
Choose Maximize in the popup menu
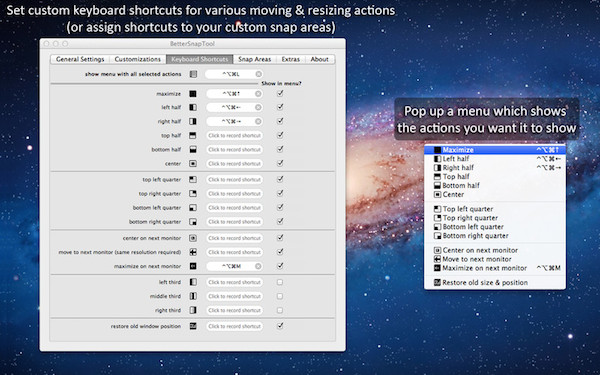[x=495, y=150]
